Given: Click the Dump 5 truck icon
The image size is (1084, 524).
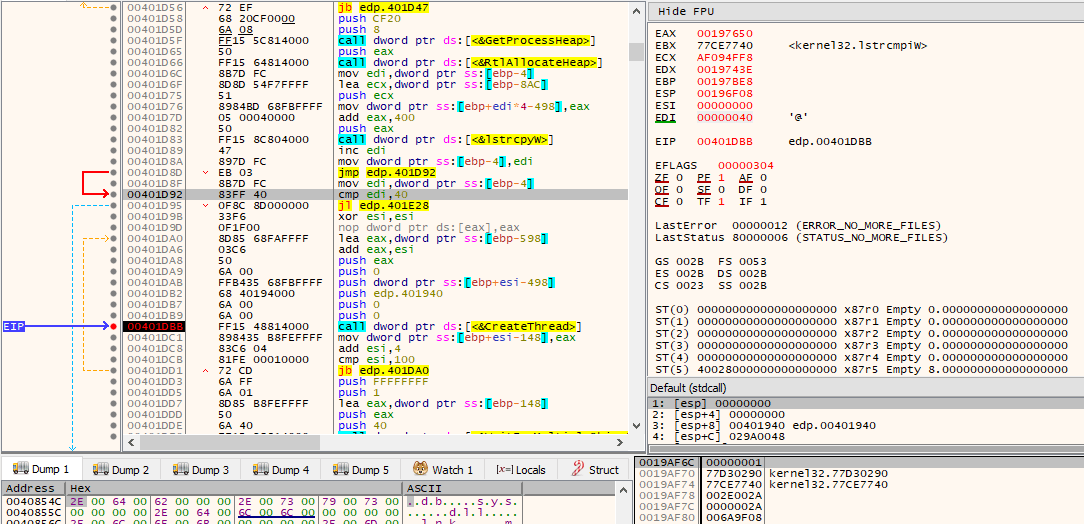Looking at the screenshot, I should pos(341,469).
